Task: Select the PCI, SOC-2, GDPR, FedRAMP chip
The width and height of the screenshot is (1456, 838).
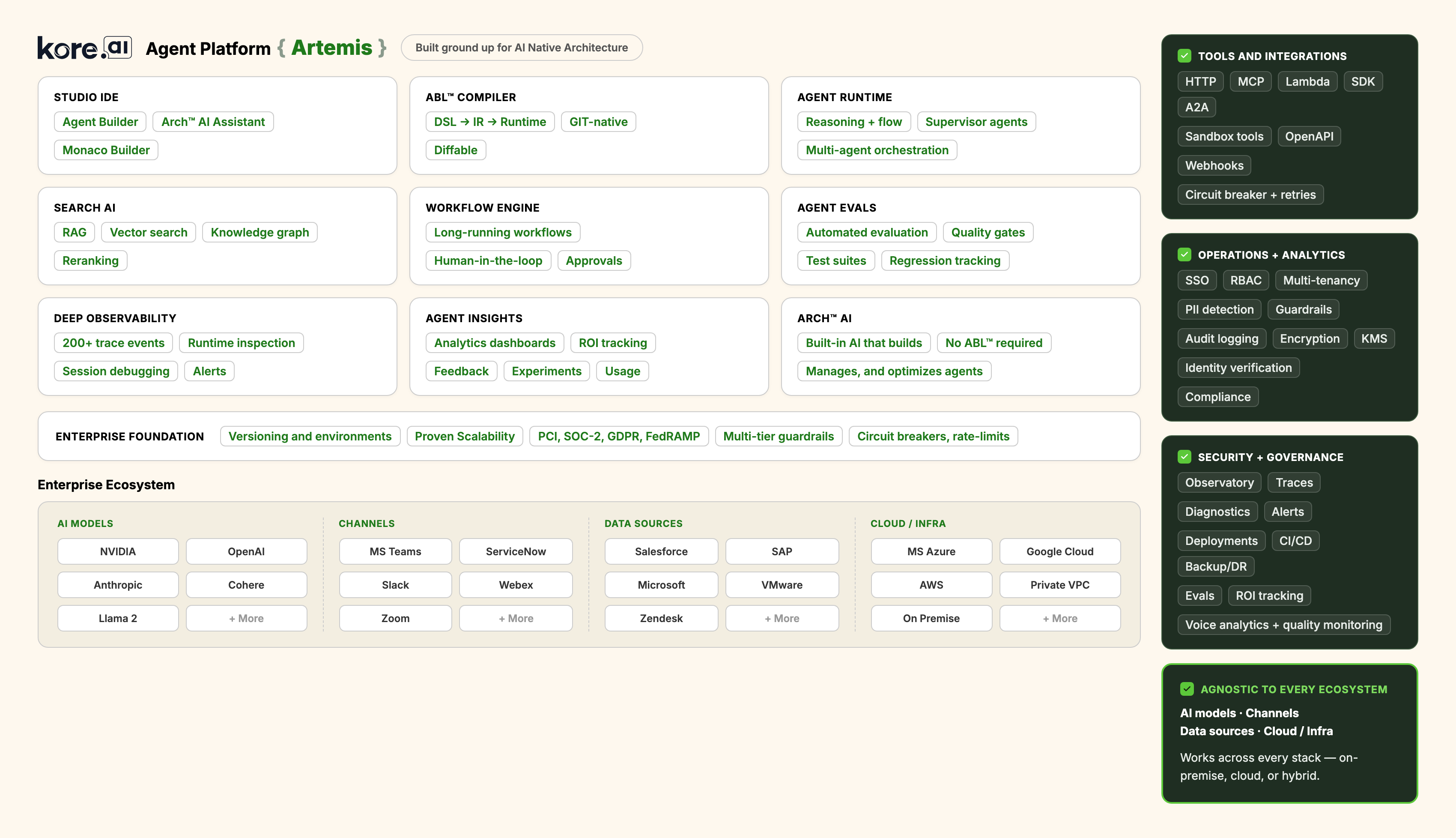Action: point(619,436)
